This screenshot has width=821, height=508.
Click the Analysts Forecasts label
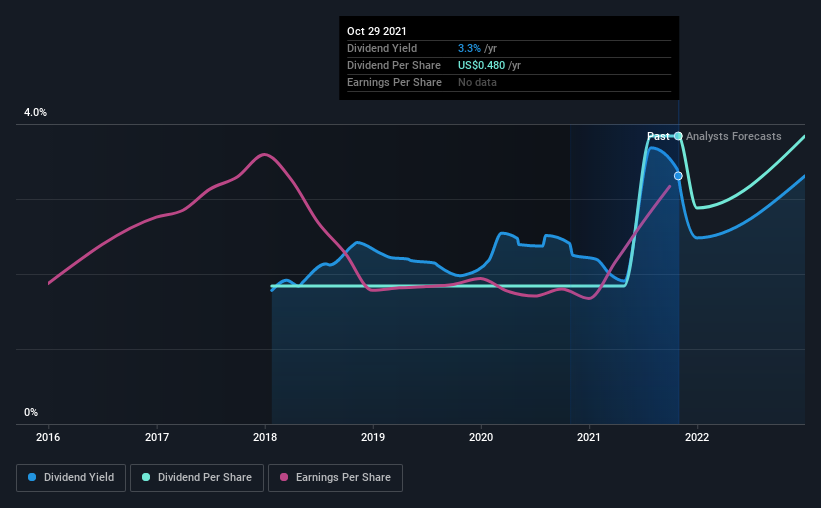pyautogui.click(x=734, y=136)
